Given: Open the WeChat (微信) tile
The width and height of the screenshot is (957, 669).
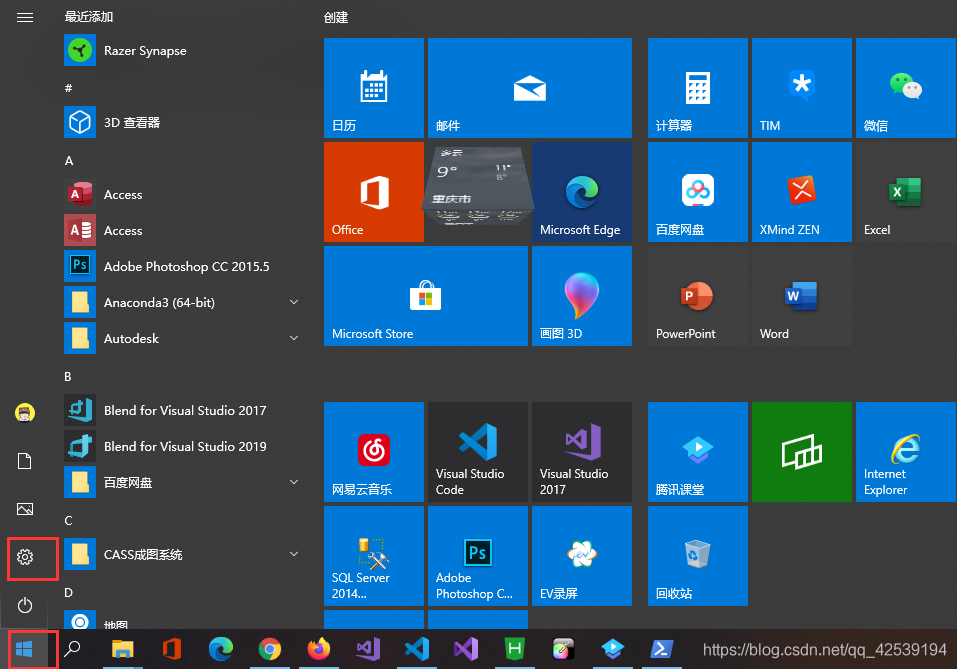Looking at the screenshot, I should (x=906, y=88).
